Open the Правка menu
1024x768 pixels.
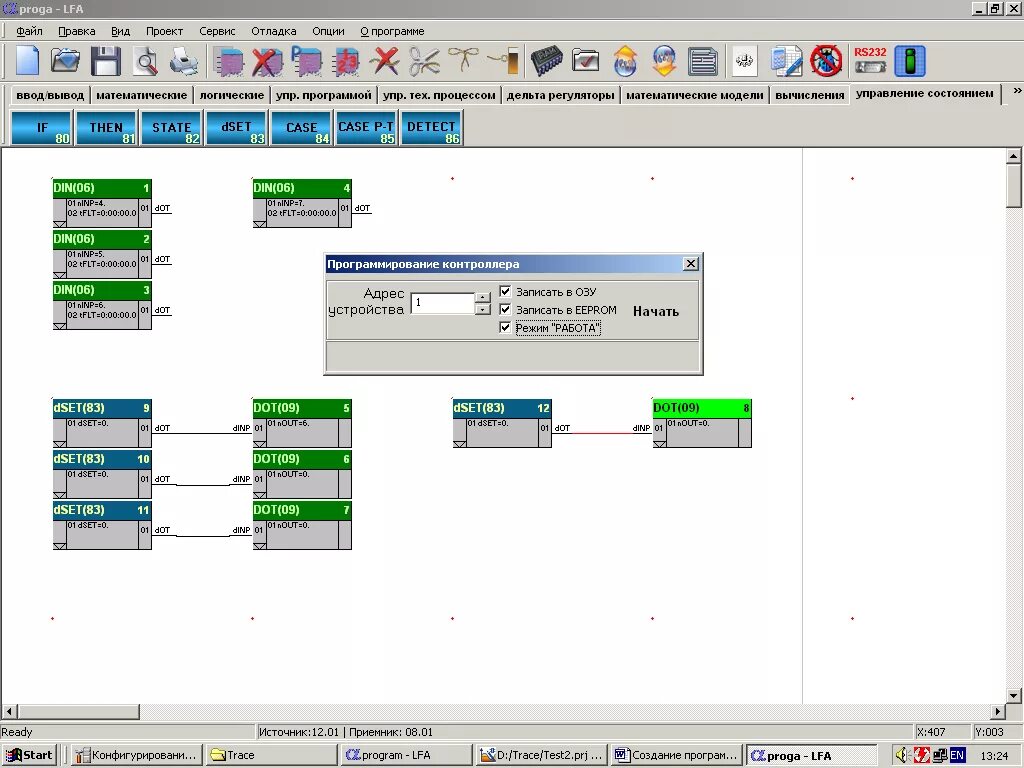[76, 31]
